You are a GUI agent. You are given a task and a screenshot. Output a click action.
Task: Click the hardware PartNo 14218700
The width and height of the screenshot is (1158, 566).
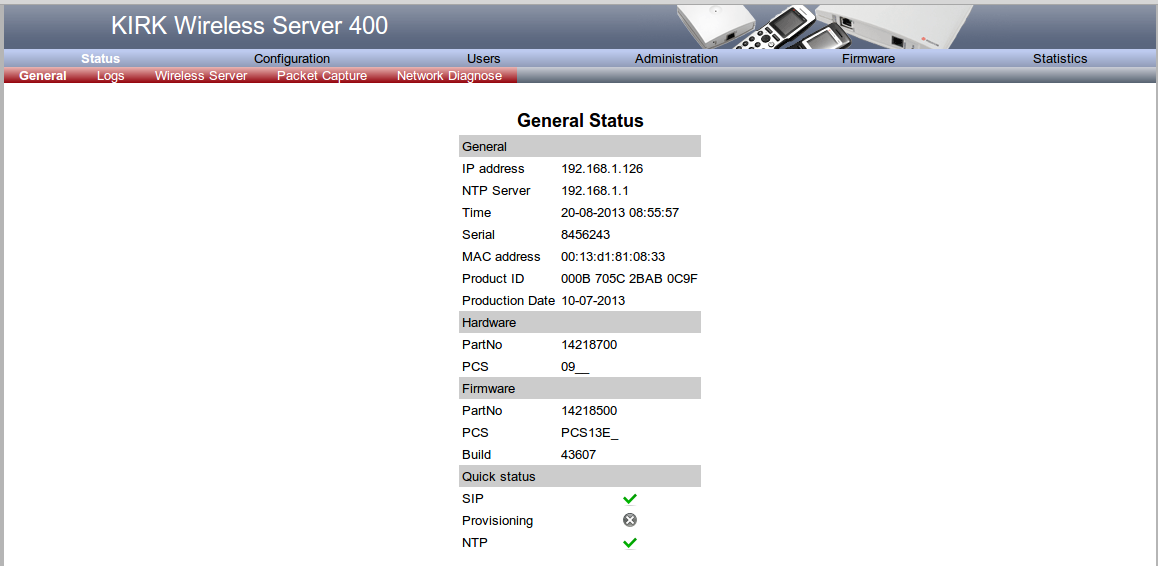589,345
